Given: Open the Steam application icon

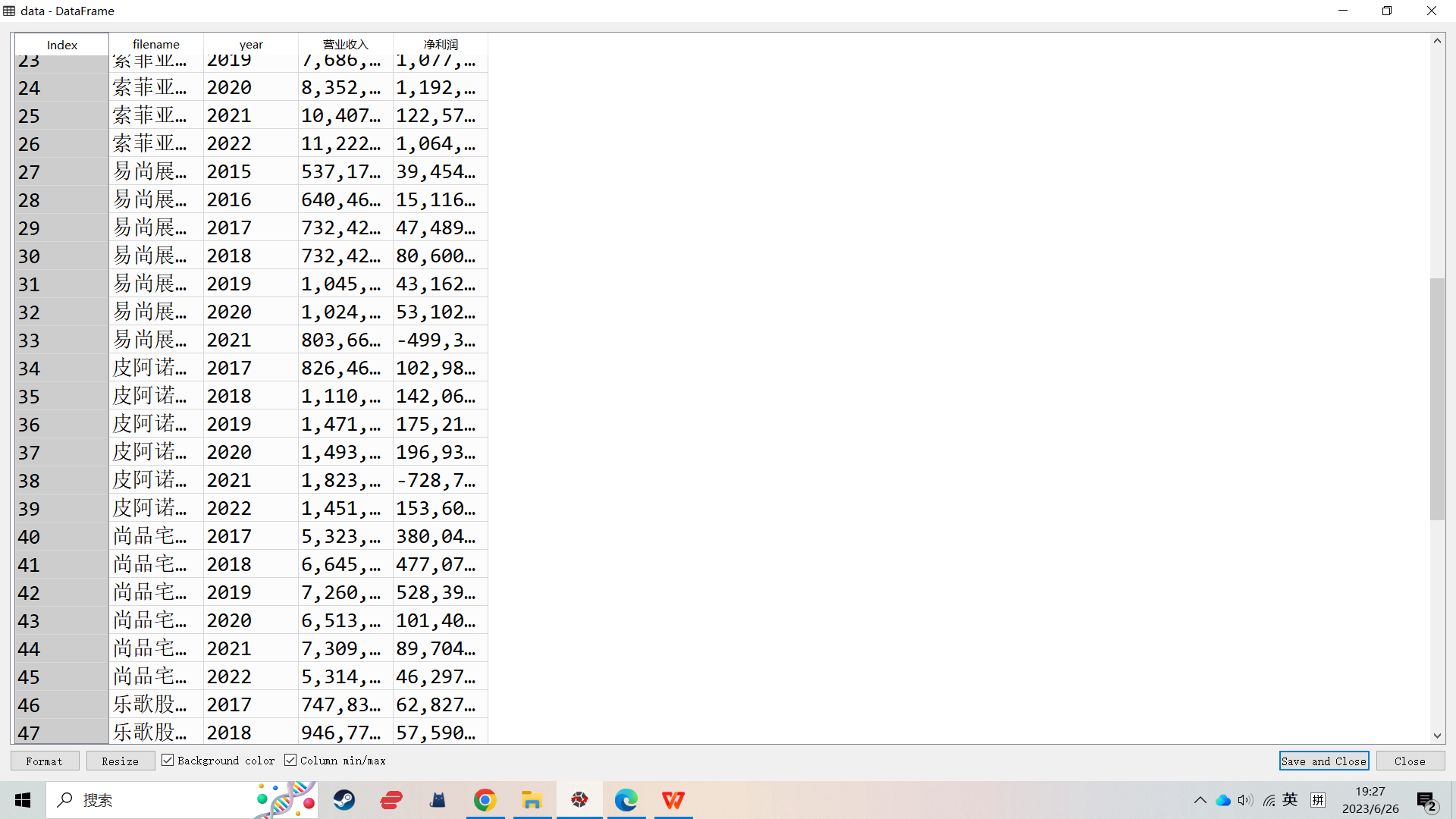Looking at the screenshot, I should click(344, 800).
